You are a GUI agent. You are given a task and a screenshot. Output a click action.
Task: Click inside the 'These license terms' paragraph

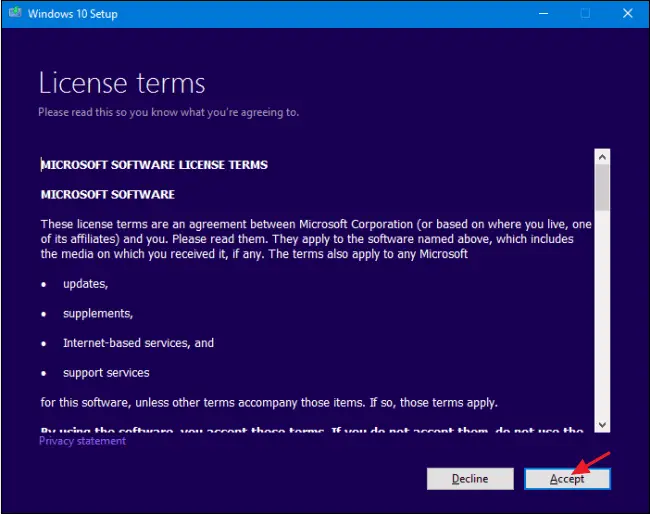coord(316,239)
